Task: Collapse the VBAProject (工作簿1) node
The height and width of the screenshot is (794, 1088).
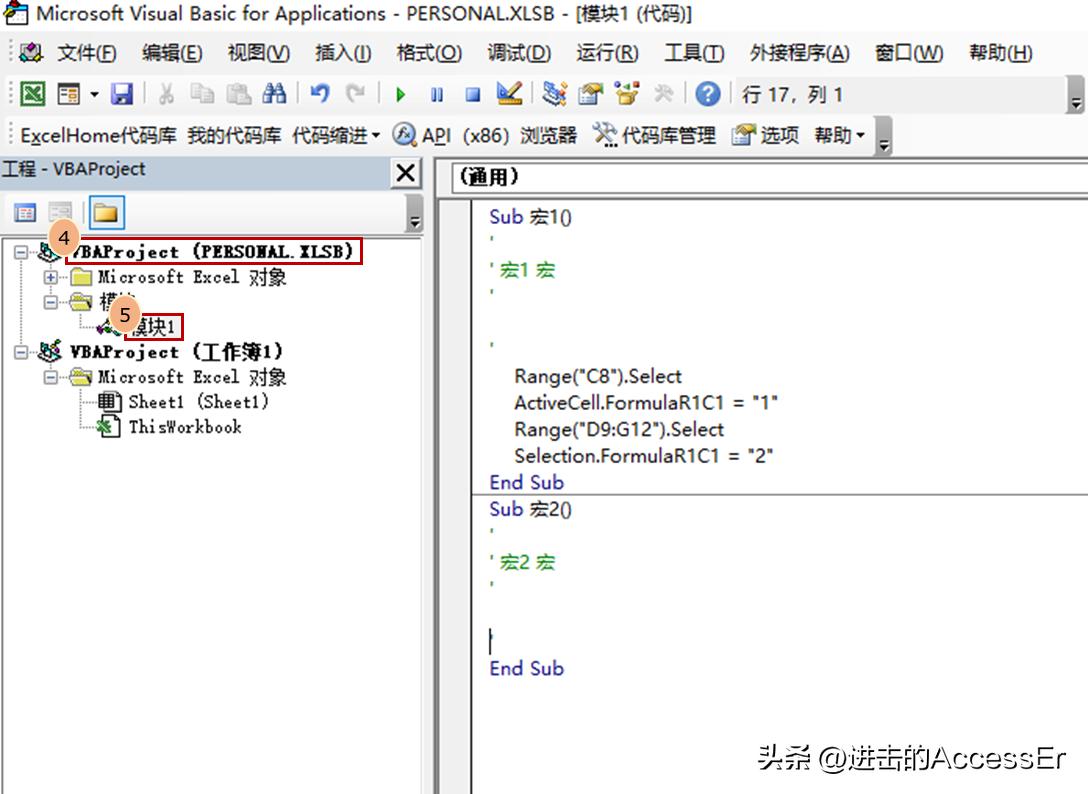Action: coord(22,352)
